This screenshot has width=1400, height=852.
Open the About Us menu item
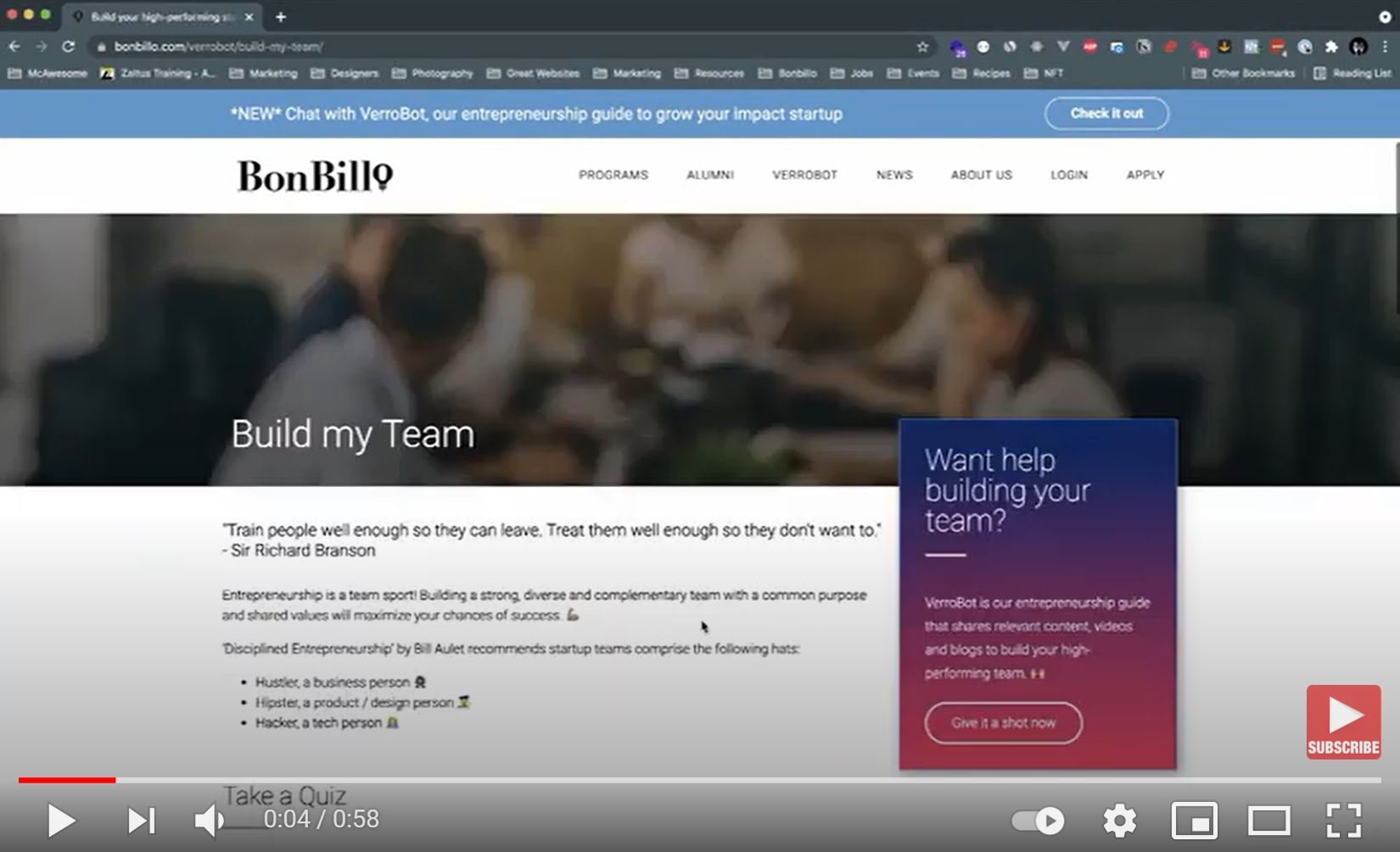click(x=981, y=175)
